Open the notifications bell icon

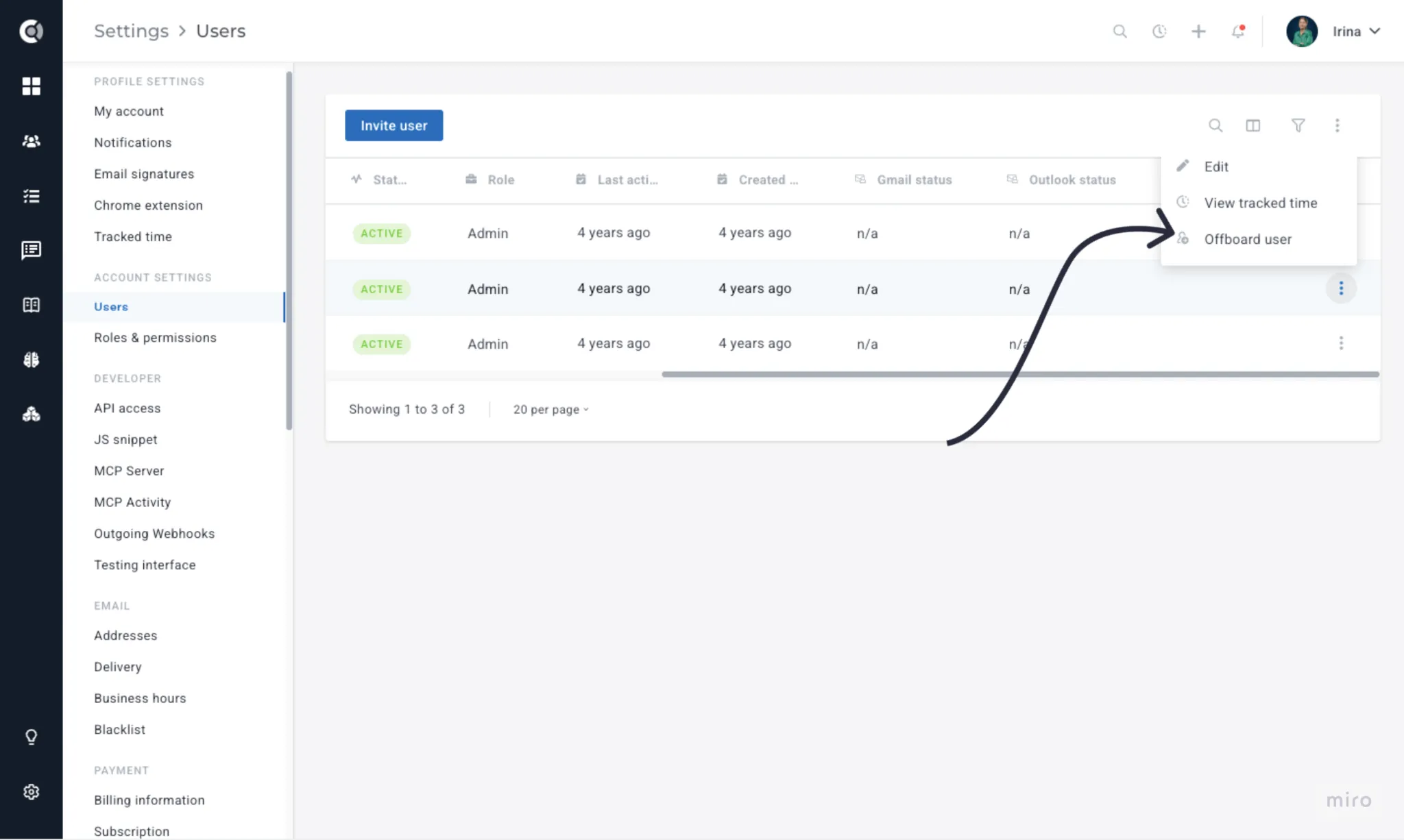(1238, 32)
